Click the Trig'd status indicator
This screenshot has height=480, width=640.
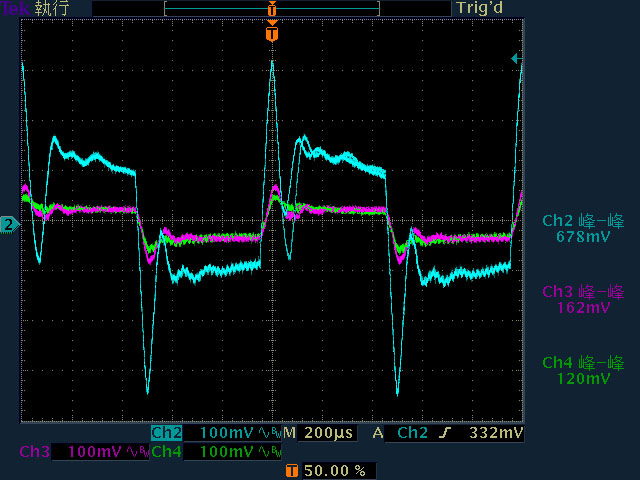point(480,8)
